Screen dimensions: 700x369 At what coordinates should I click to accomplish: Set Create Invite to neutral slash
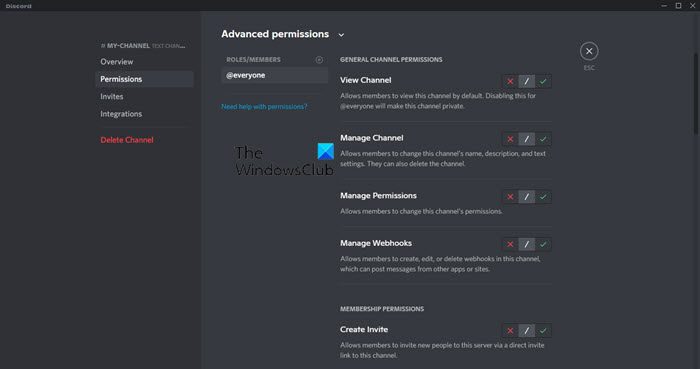526,330
